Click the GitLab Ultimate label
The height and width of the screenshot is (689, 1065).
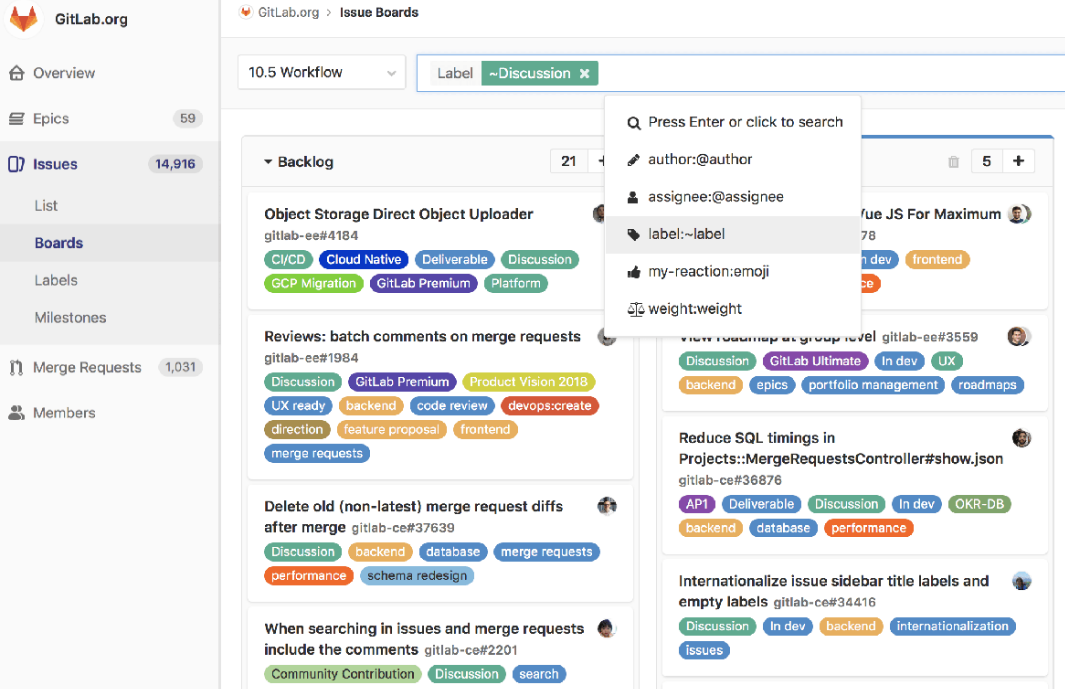click(x=815, y=361)
